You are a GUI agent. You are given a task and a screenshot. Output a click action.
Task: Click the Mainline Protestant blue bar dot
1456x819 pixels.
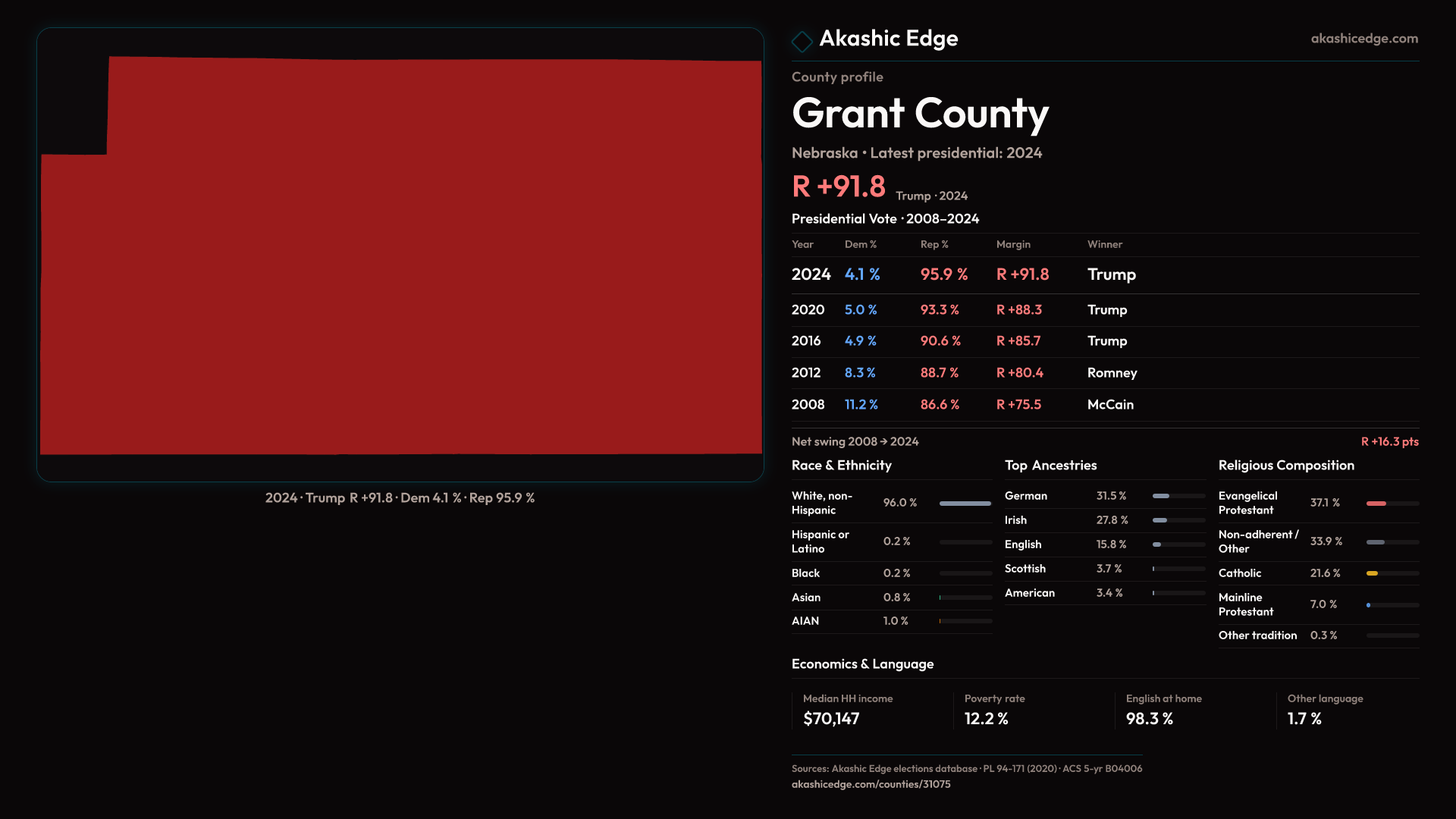tap(1369, 605)
